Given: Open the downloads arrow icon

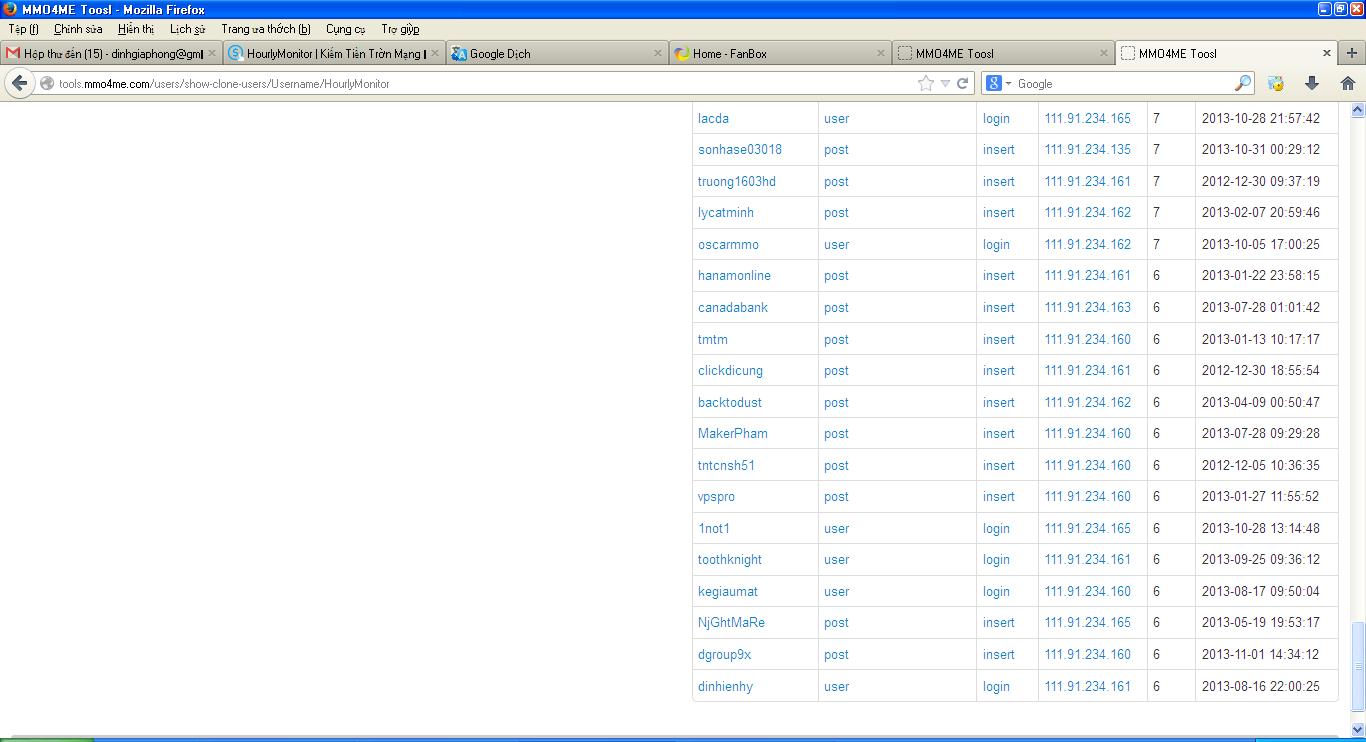Looking at the screenshot, I should tap(1312, 84).
